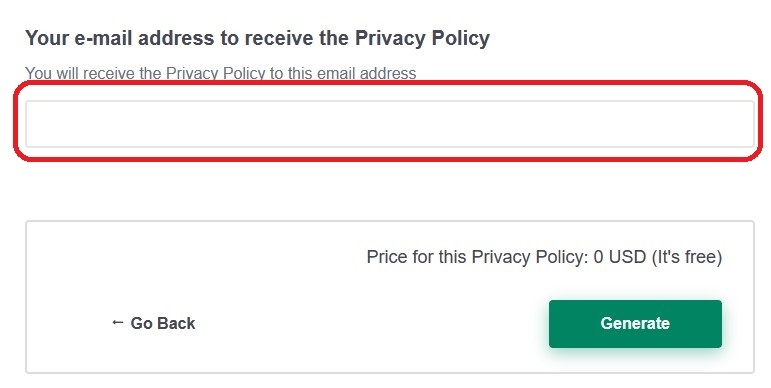
Task: Click the 'You will receive the Privacy Policy' hint
Action: [x=220, y=73]
